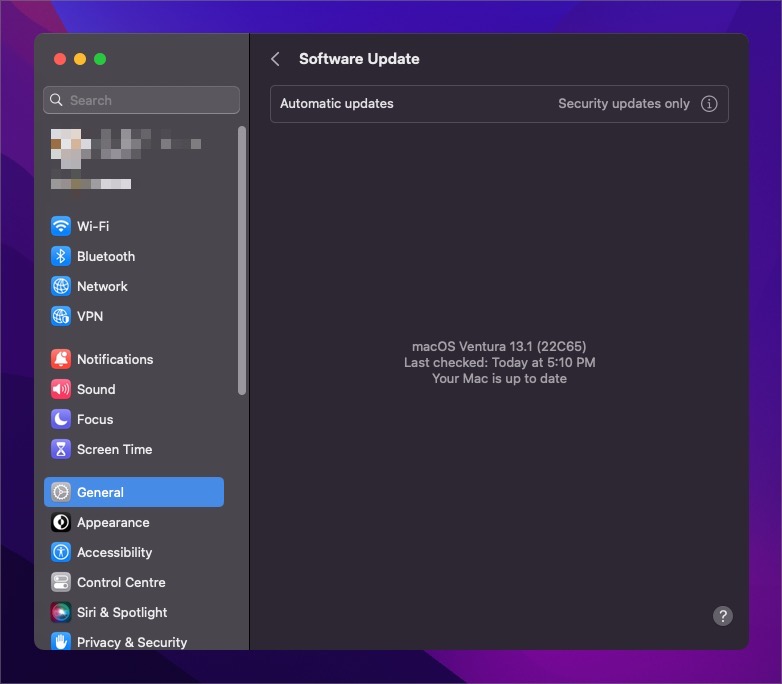Select General in the sidebar
Screen dimensions: 782x684
(134, 492)
